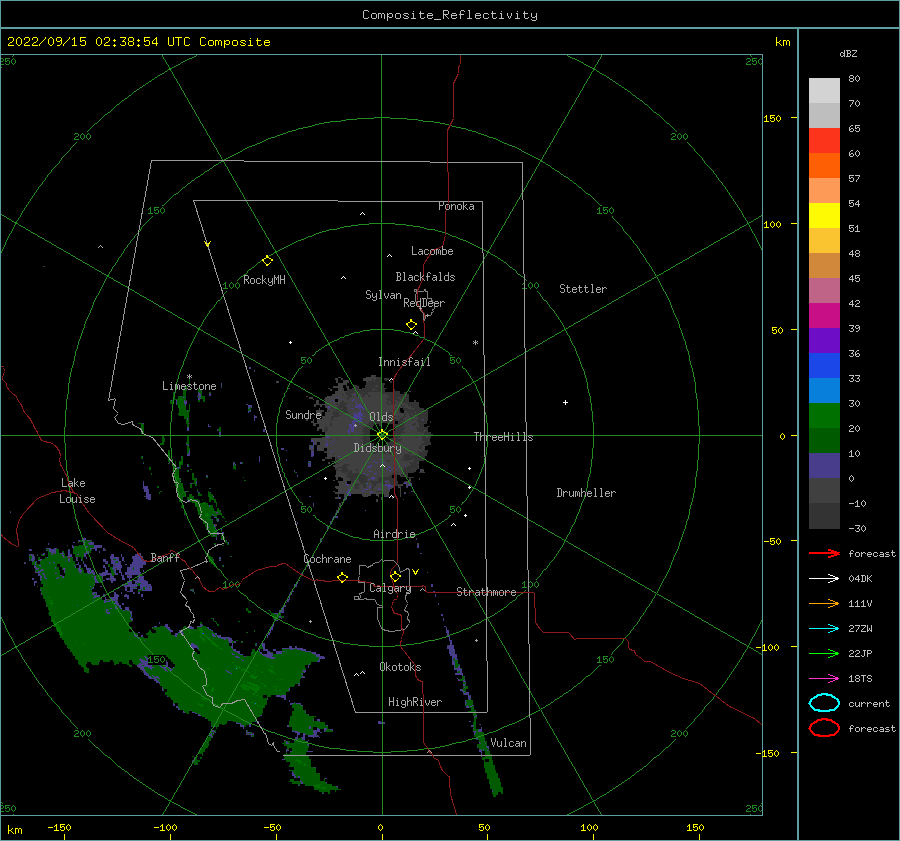This screenshot has width=900, height=841.
Task: Click the yellow diamond marker near RockyMH
Action: (267, 261)
